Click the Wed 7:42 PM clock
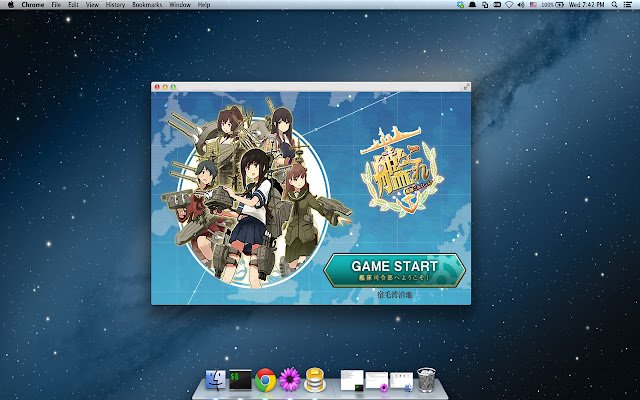This screenshot has width=640, height=400. pyautogui.click(x=587, y=5)
